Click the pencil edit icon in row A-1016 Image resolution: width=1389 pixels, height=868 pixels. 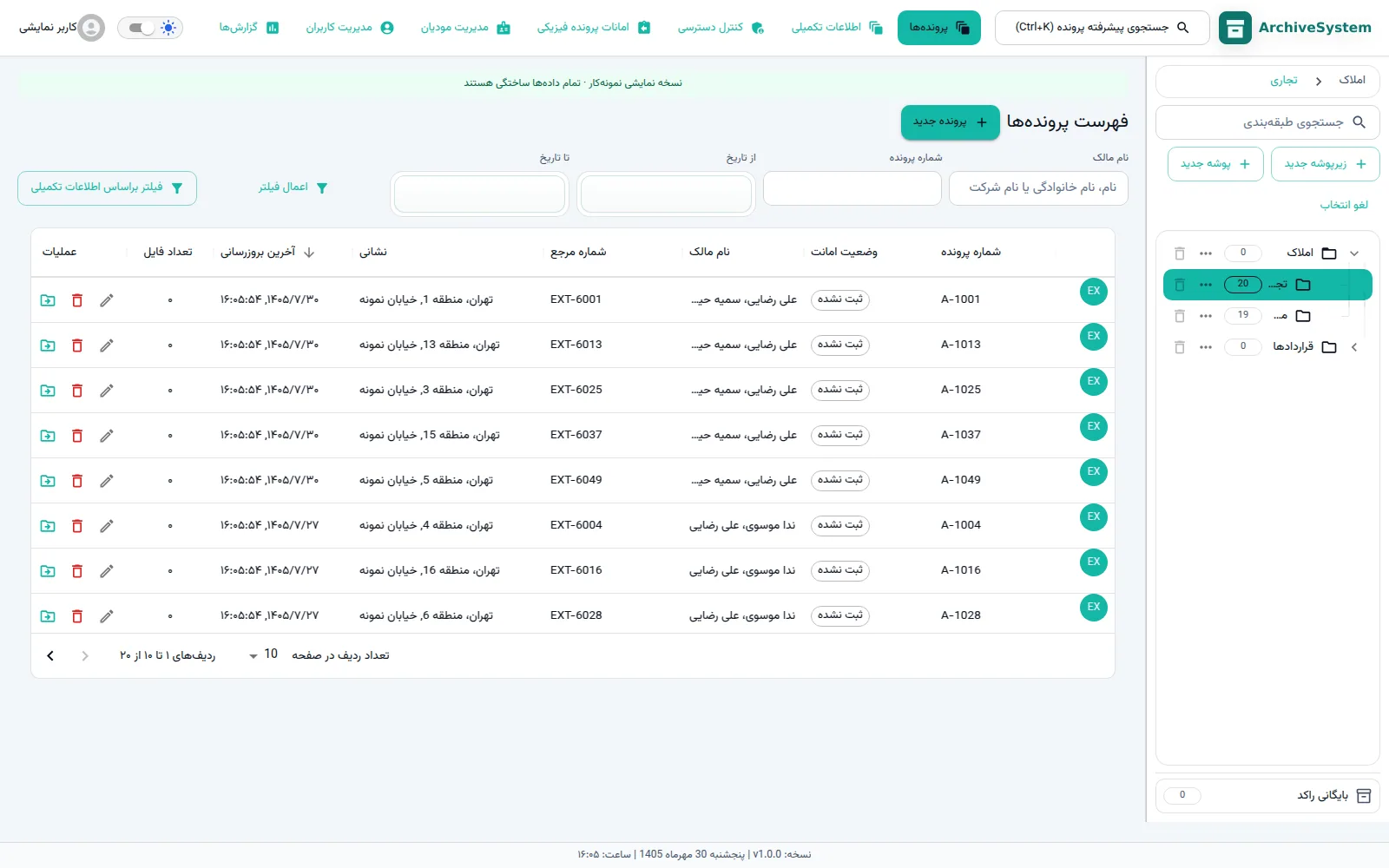click(x=107, y=571)
